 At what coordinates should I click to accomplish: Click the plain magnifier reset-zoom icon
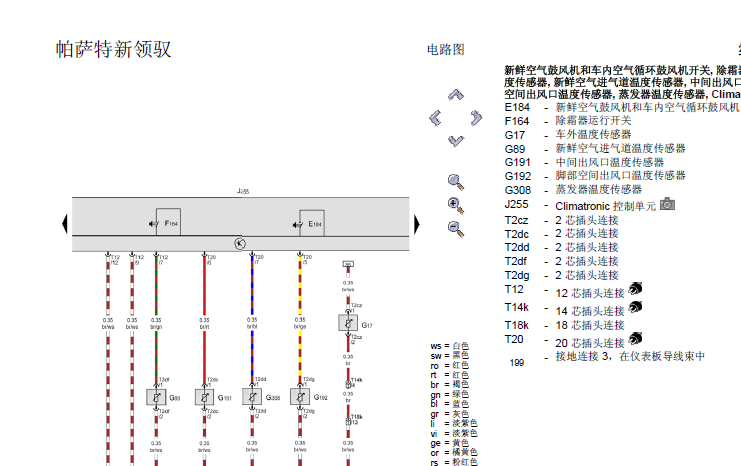point(456,182)
